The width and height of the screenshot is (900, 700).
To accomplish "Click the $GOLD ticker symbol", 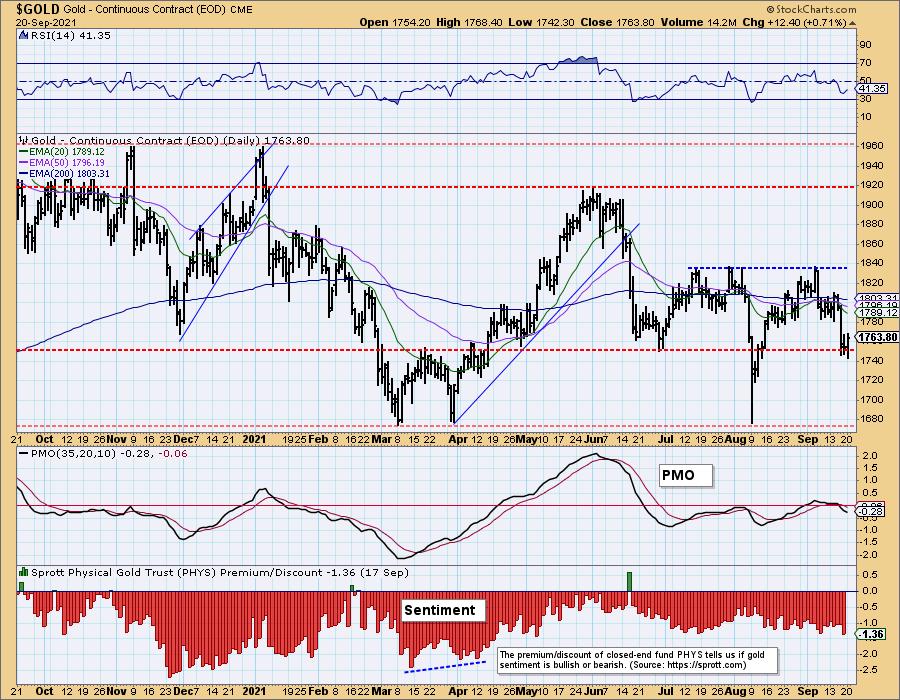I will click(x=38, y=9).
